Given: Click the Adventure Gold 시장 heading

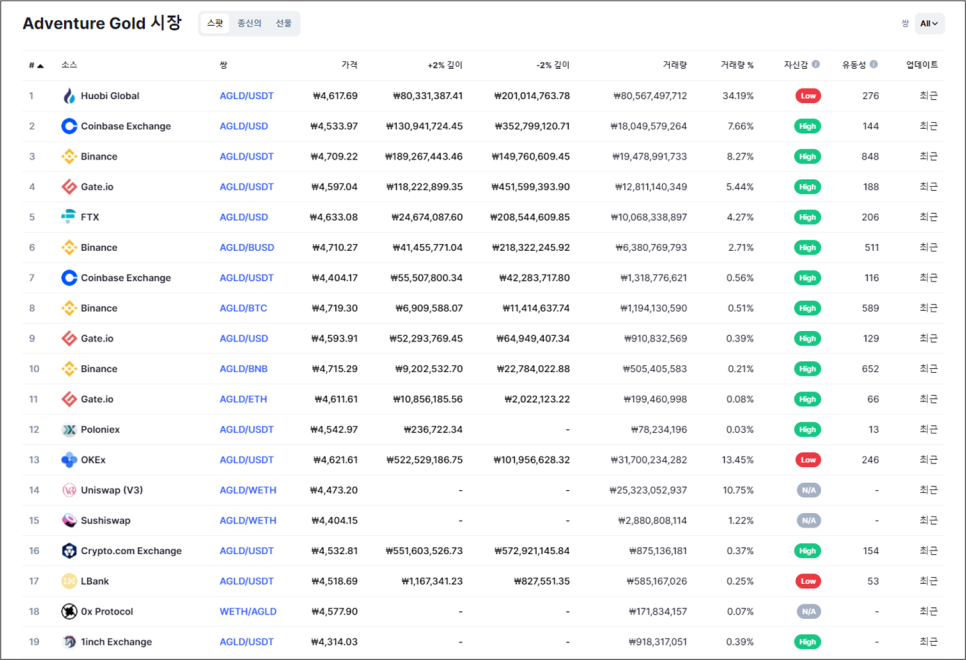Looking at the screenshot, I should point(102,23).
